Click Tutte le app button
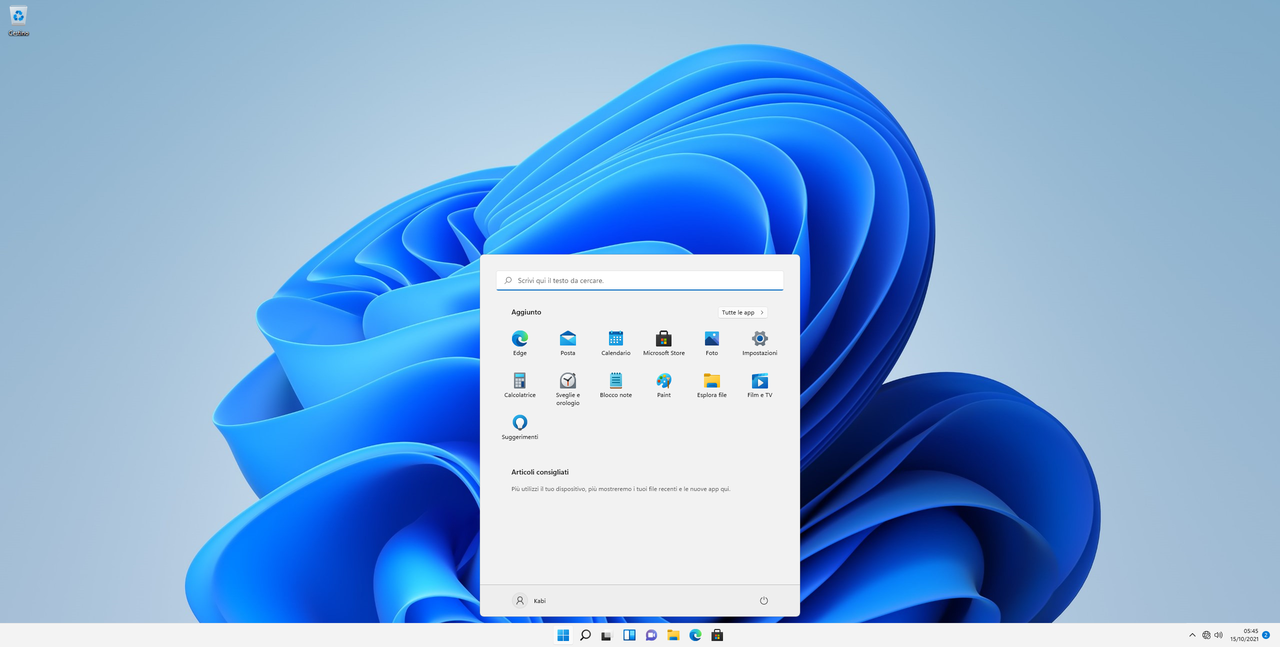Screen dimensions: 1280x647 click(x=743, y=312)
